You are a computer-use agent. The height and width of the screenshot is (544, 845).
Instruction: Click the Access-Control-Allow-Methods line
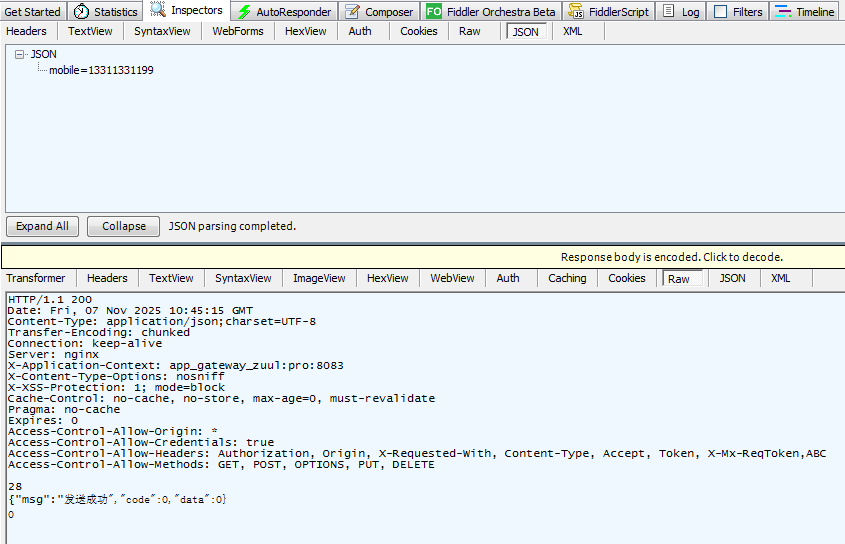point(221,464)
